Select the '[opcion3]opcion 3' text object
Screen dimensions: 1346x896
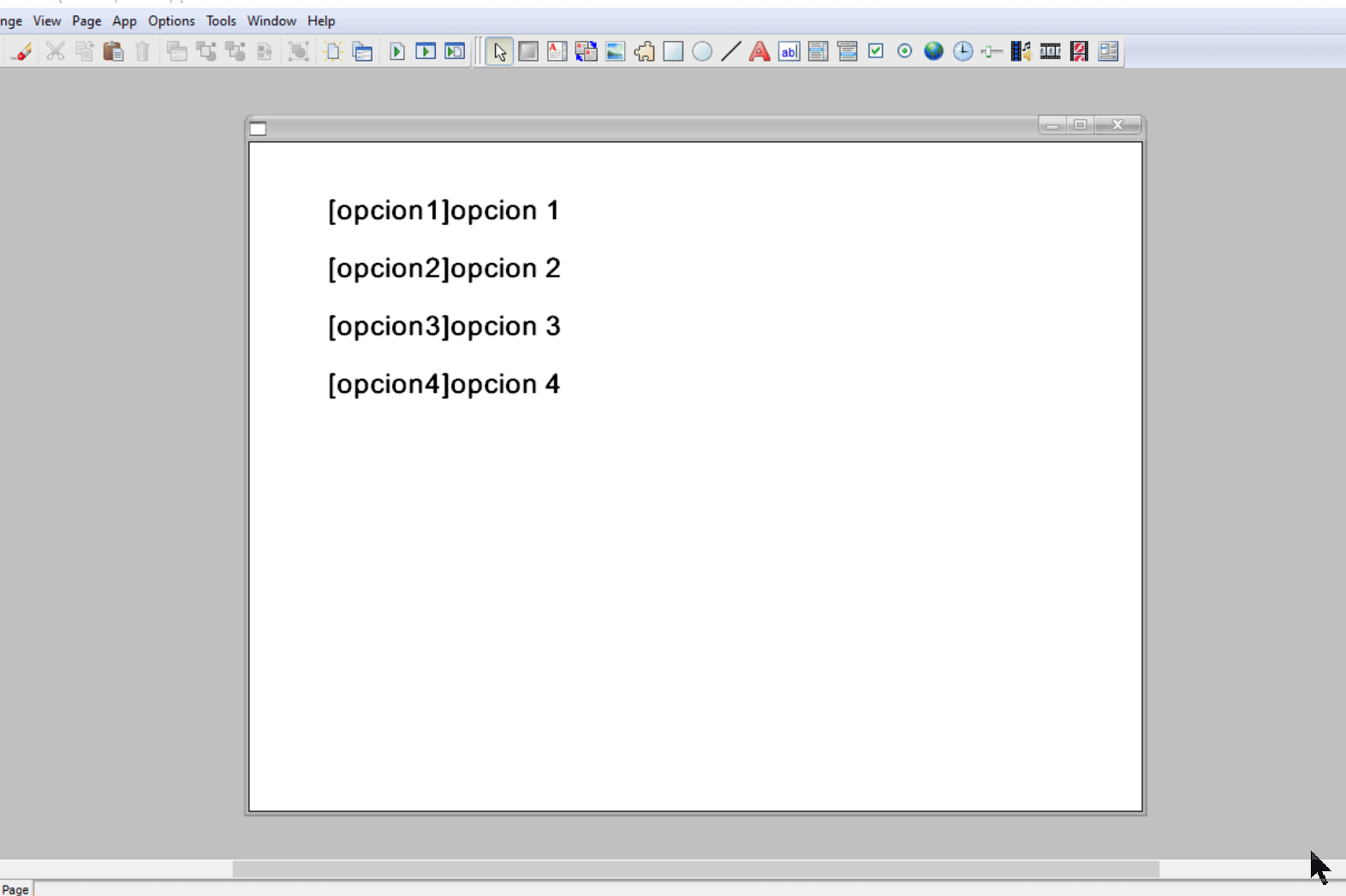pos(444,327)
